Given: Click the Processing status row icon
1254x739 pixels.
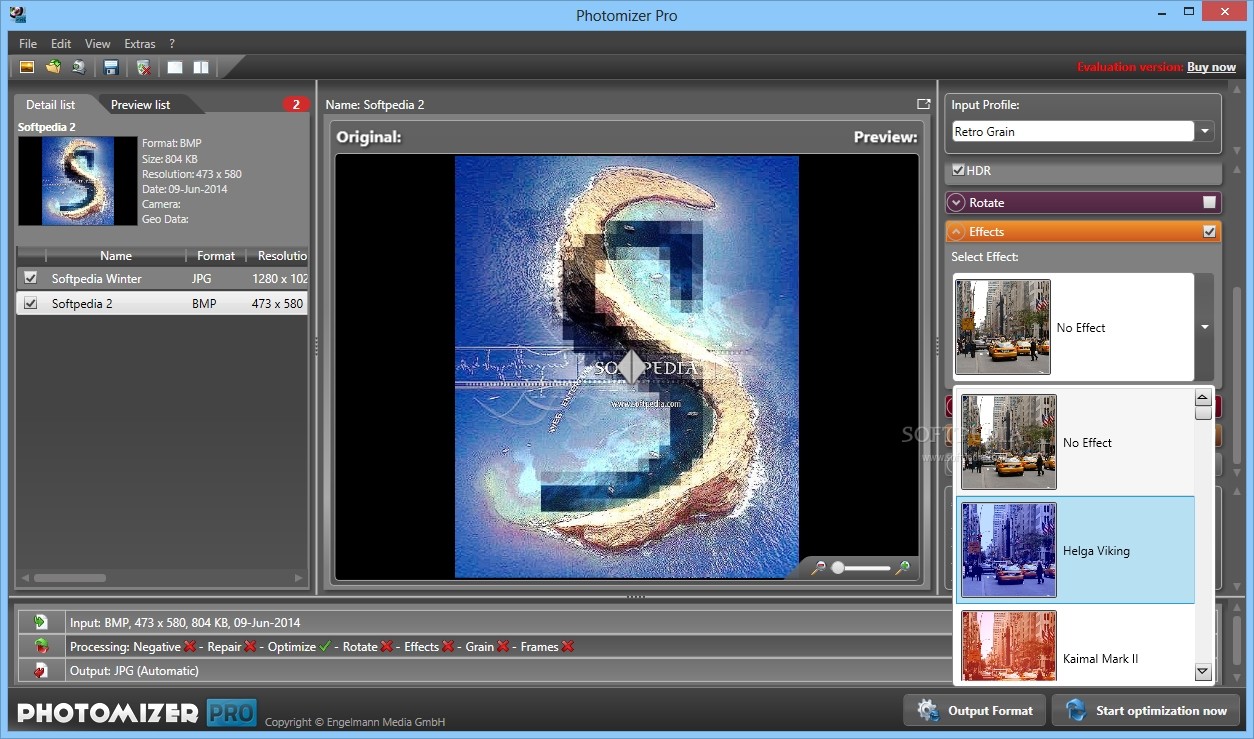Looking at the screenshot, I should coord(41,646).
